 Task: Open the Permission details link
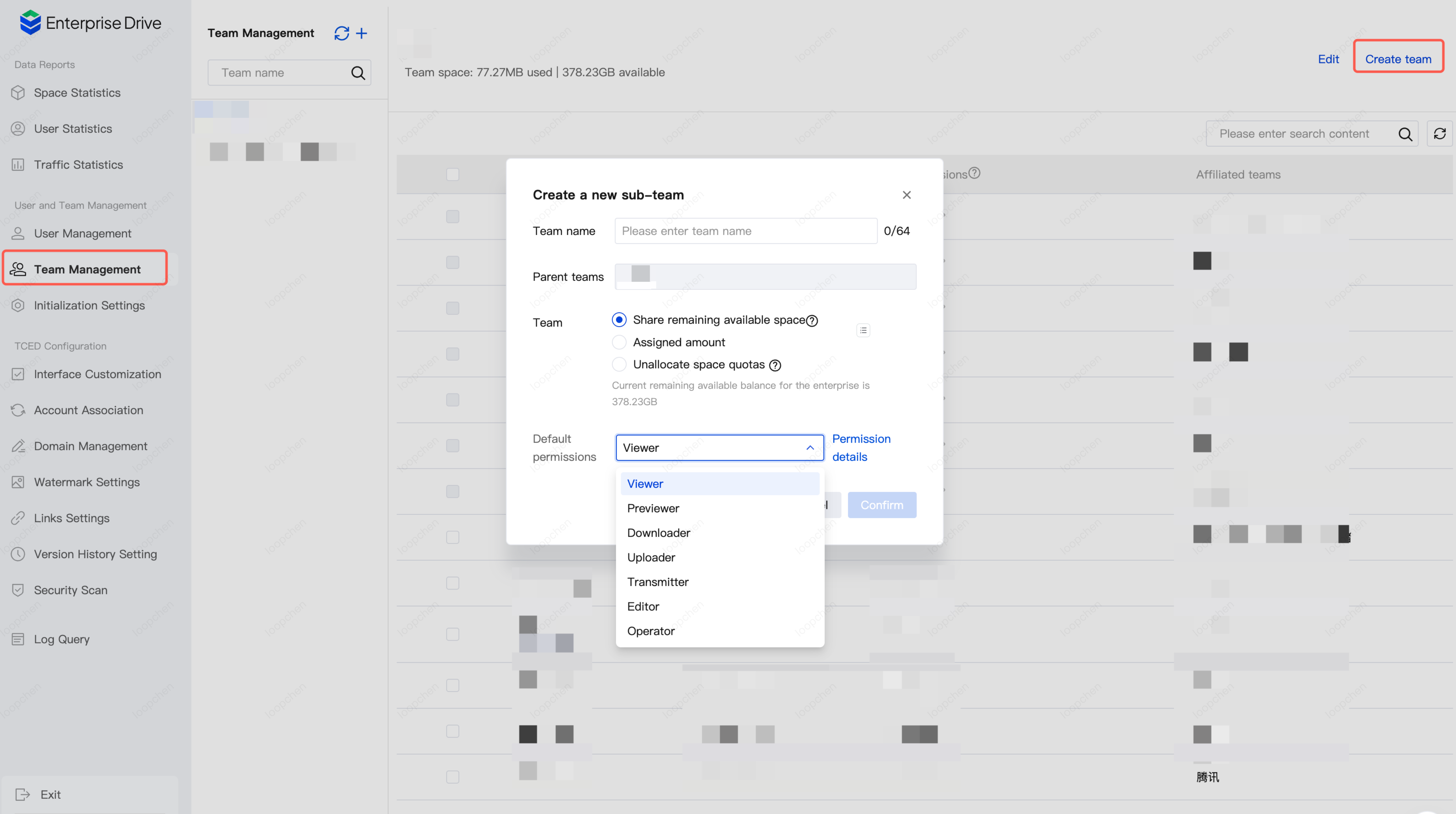(860, 448)
